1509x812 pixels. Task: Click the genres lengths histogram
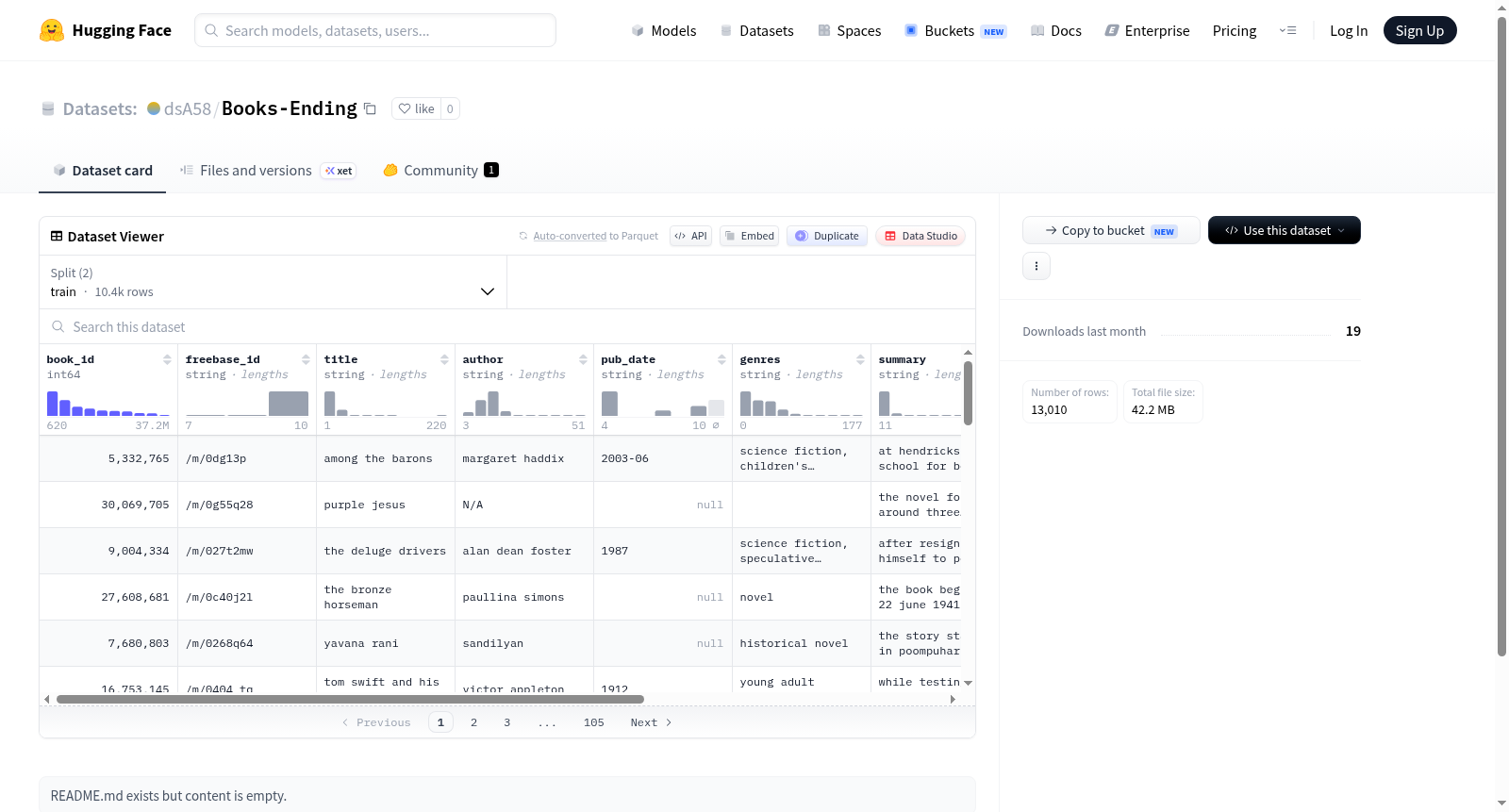click(802, 404)
